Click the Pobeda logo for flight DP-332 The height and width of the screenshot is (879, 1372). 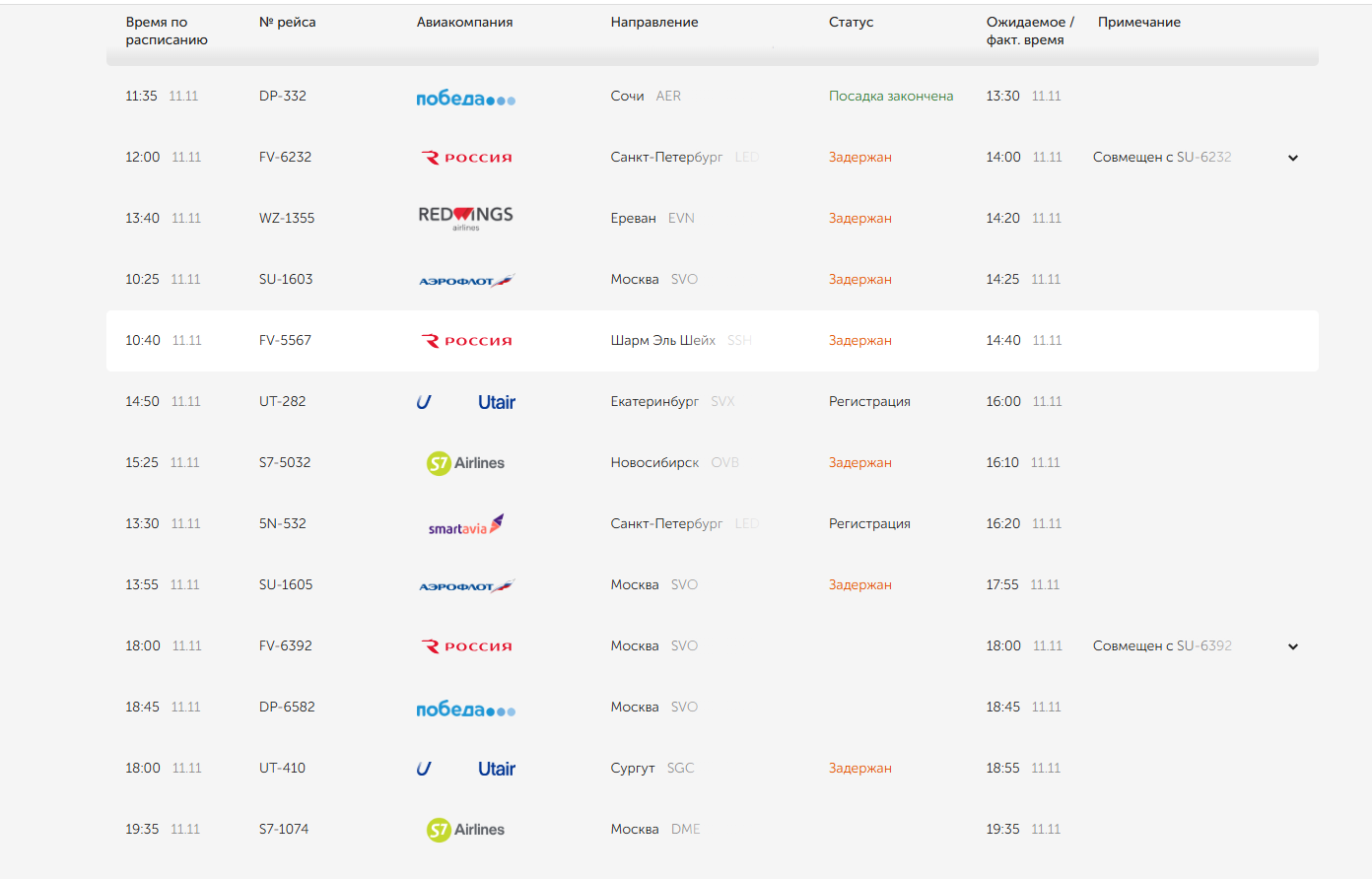465,98
